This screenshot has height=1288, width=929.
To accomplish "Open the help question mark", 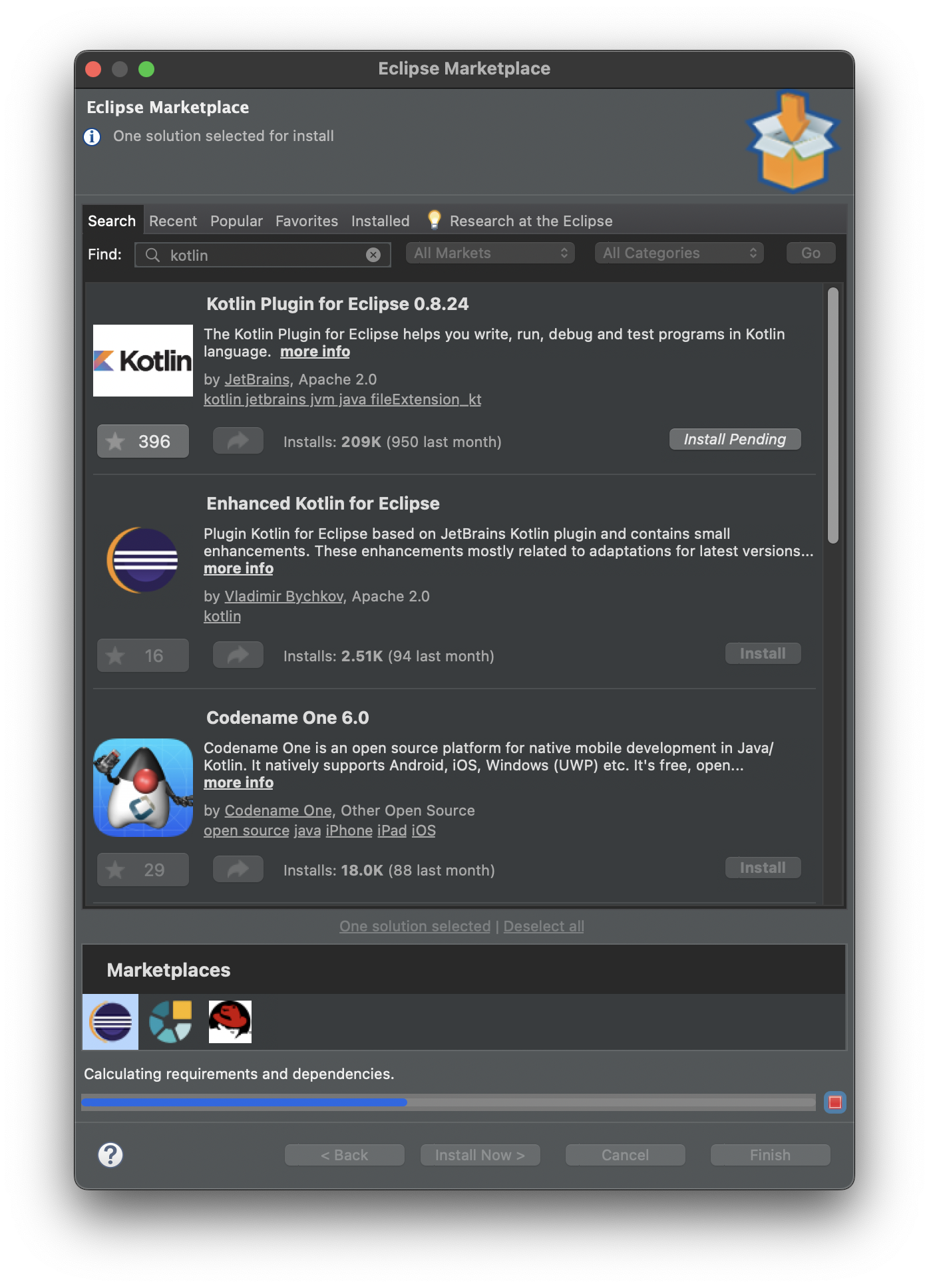I will [110, 1155].
